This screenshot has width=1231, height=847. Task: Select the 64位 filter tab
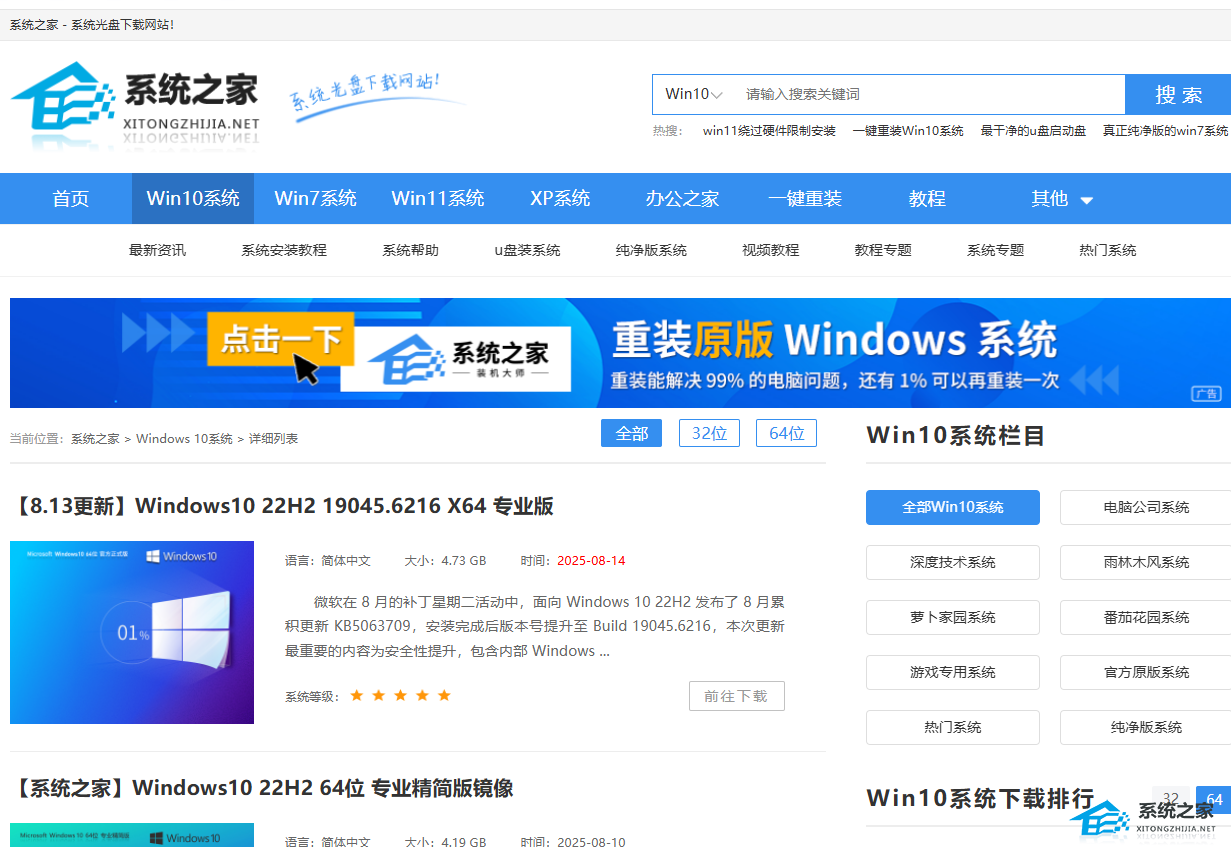(786, 433)
